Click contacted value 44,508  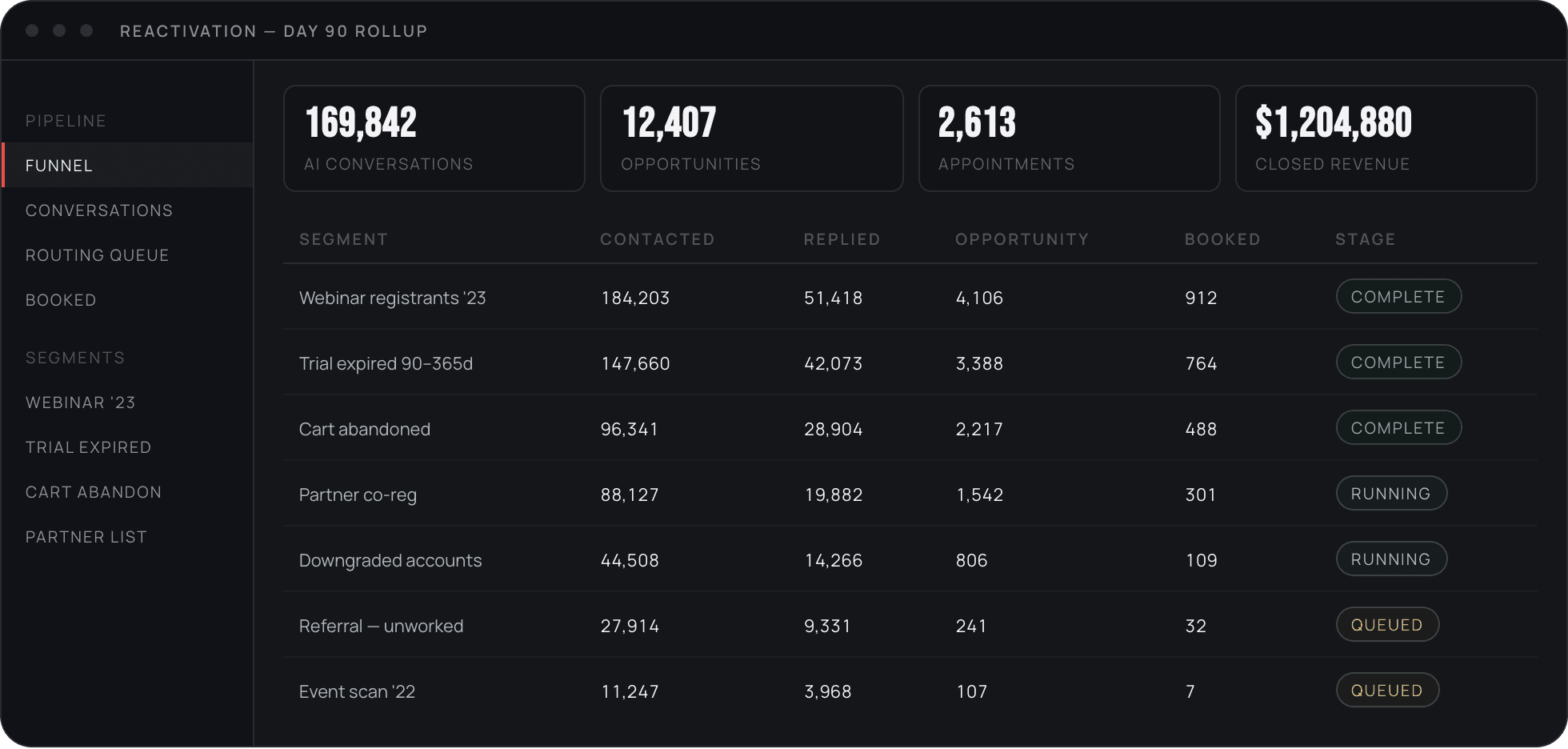click(x=630, y=560)
